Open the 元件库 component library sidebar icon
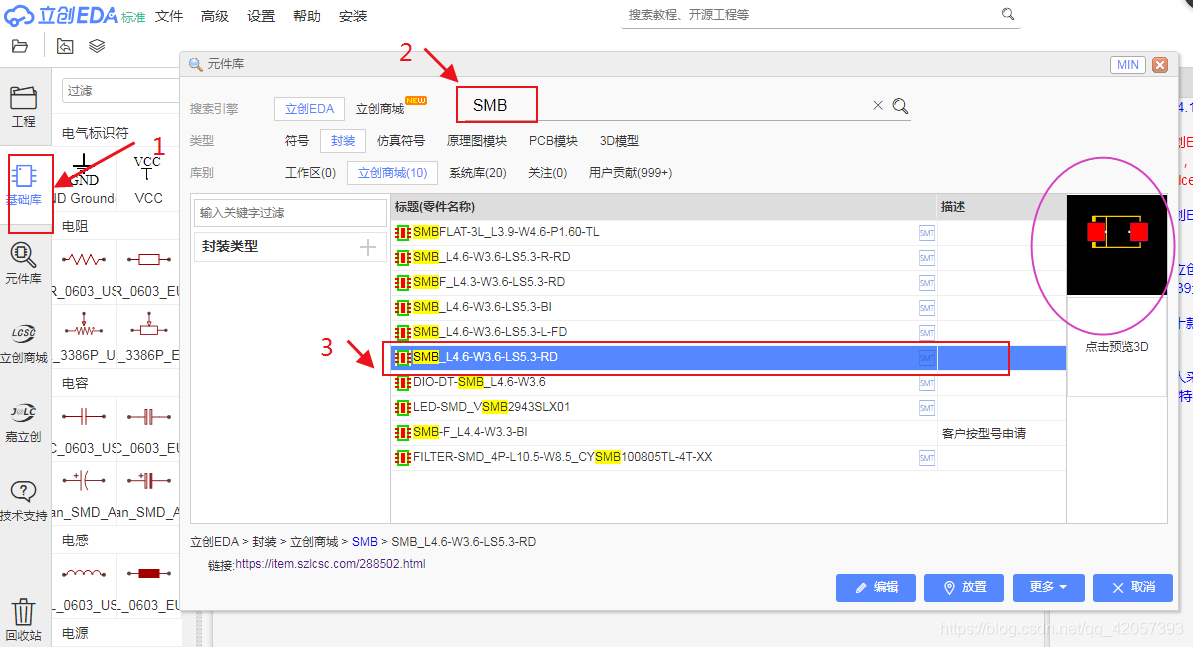This screenshot has width=1193, height=647. tap(24, 263)
